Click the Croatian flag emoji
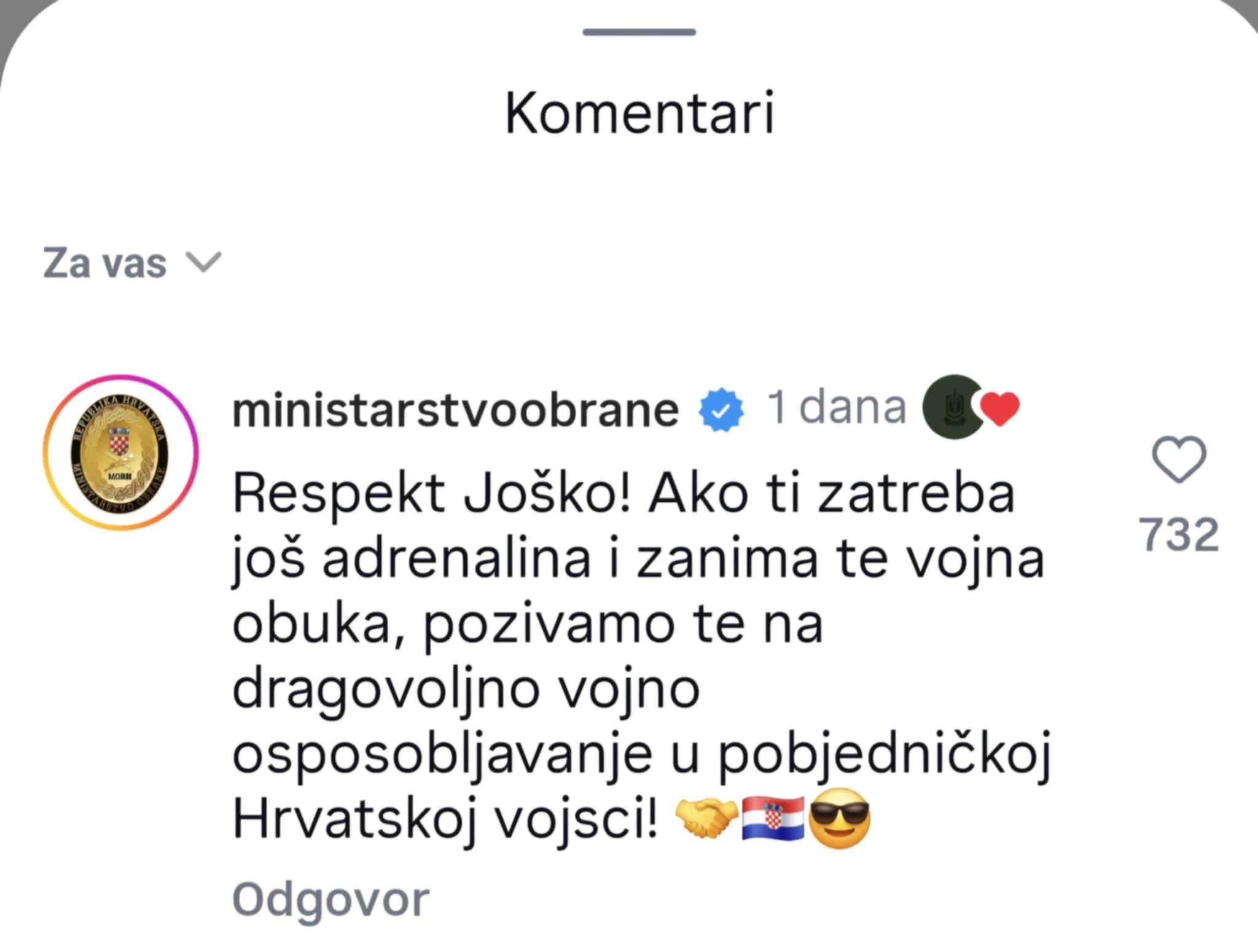The image size is (1258, 952). tap(773, 819)
